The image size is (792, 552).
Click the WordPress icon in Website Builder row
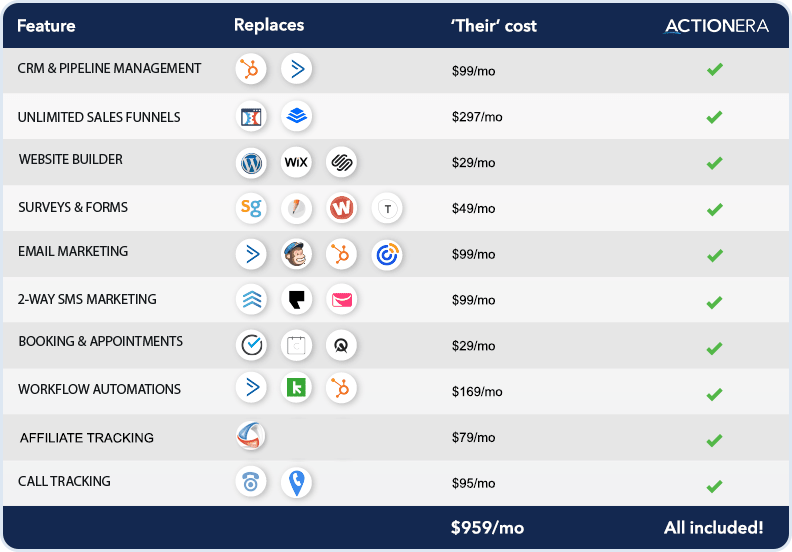(x=250, y=162)
